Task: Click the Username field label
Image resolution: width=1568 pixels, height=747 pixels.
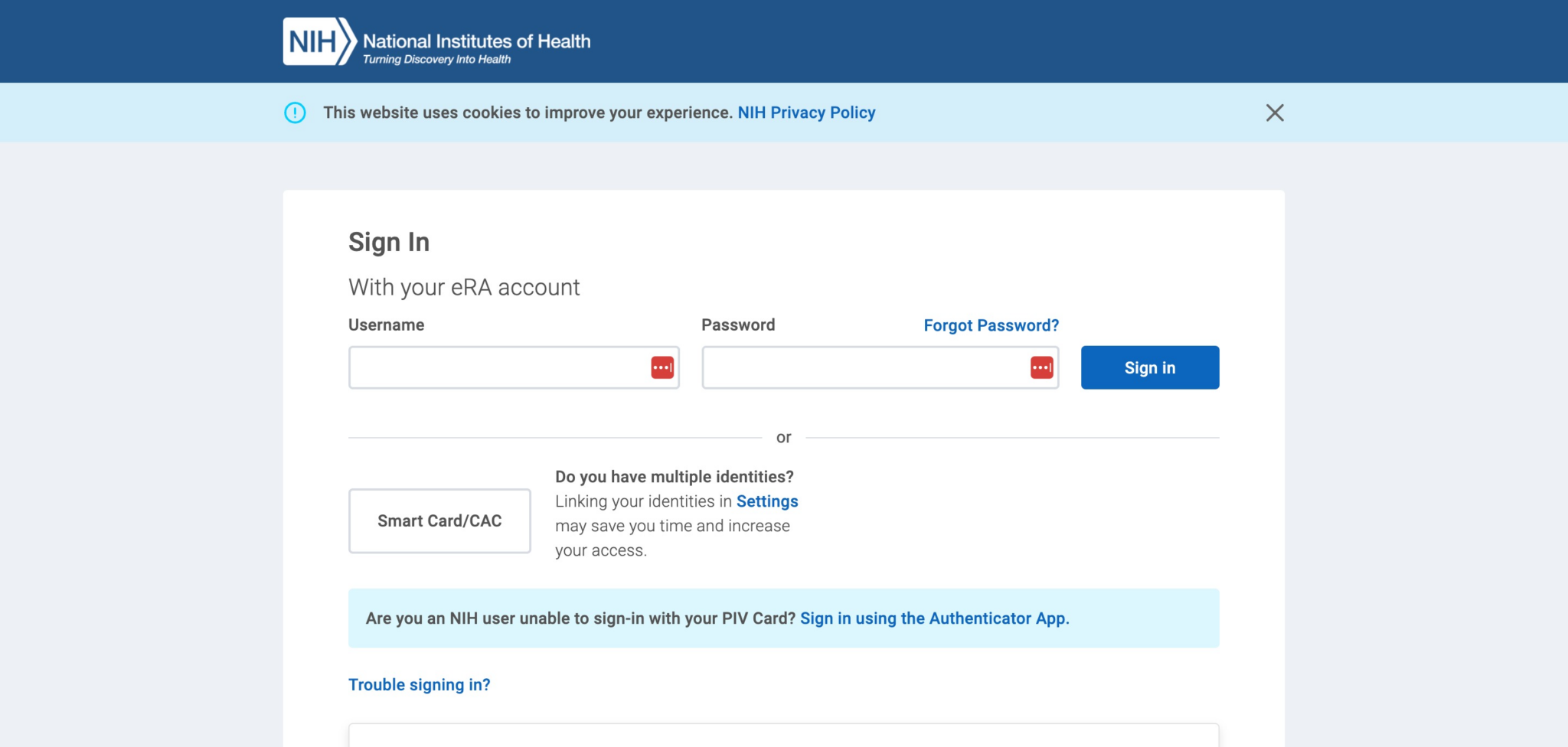Action: pyautogui.click(x=386, y=325)
